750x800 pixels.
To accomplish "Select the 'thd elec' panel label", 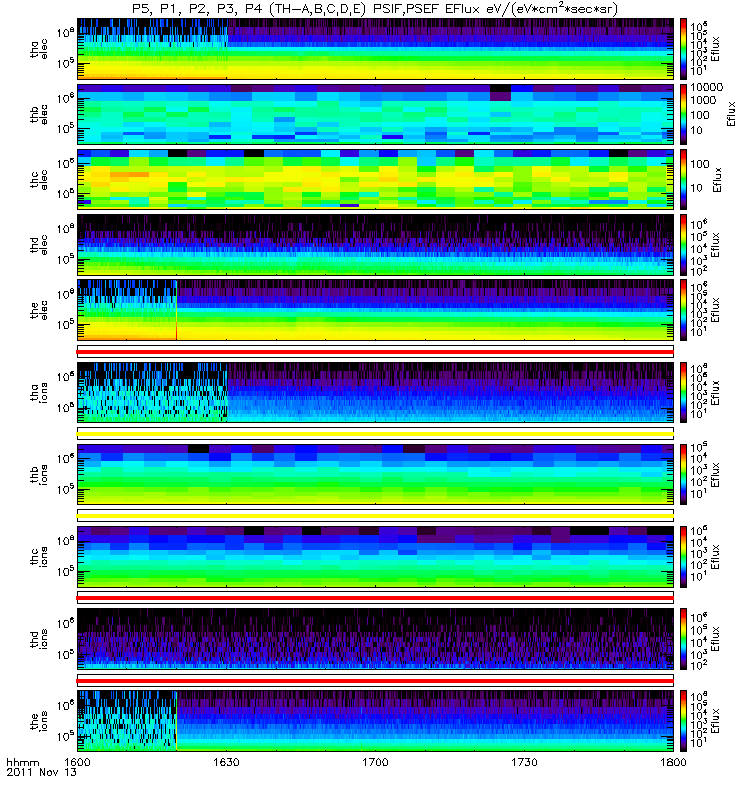I will point(39,245).
